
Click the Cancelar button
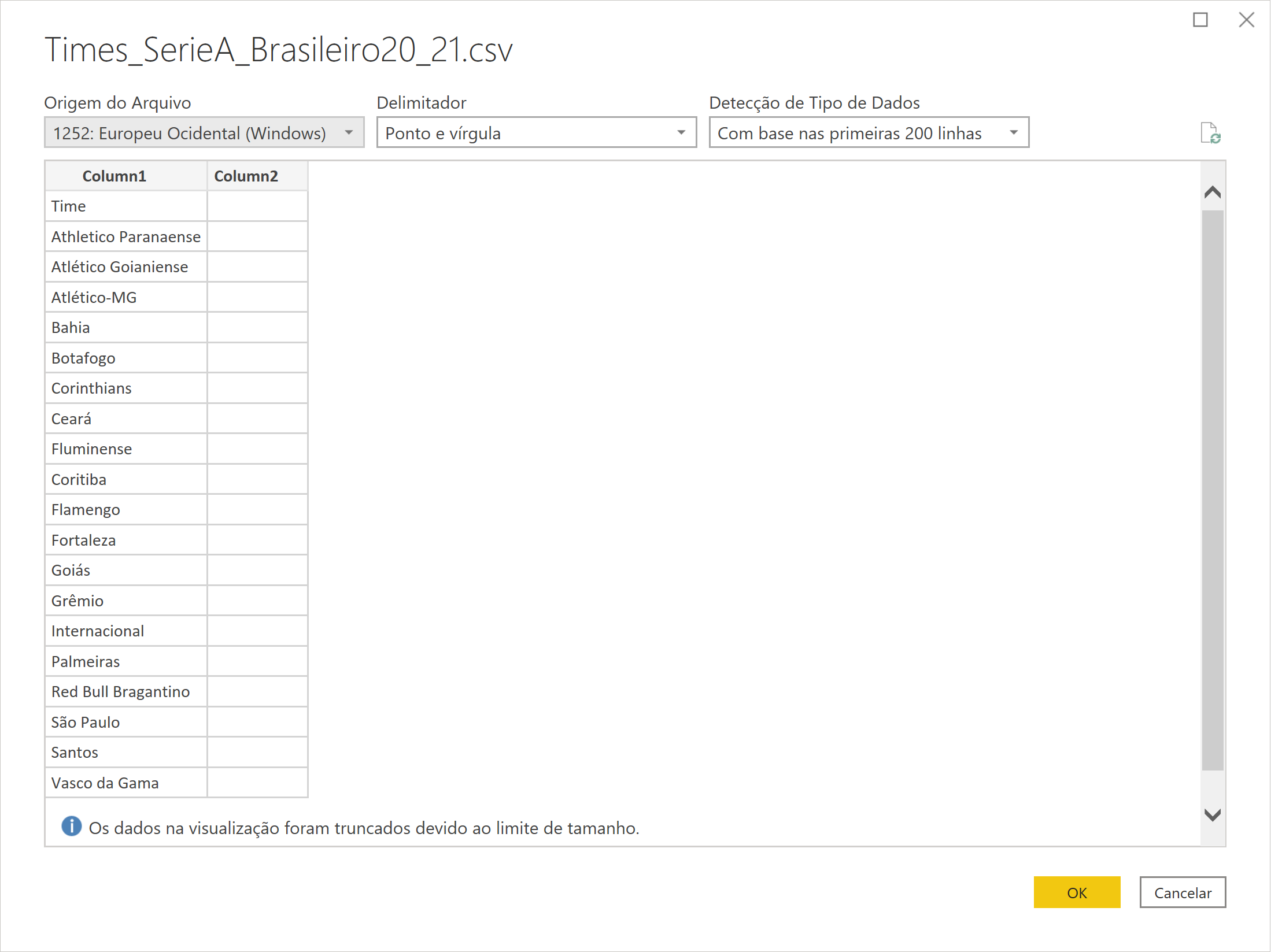1182,893
